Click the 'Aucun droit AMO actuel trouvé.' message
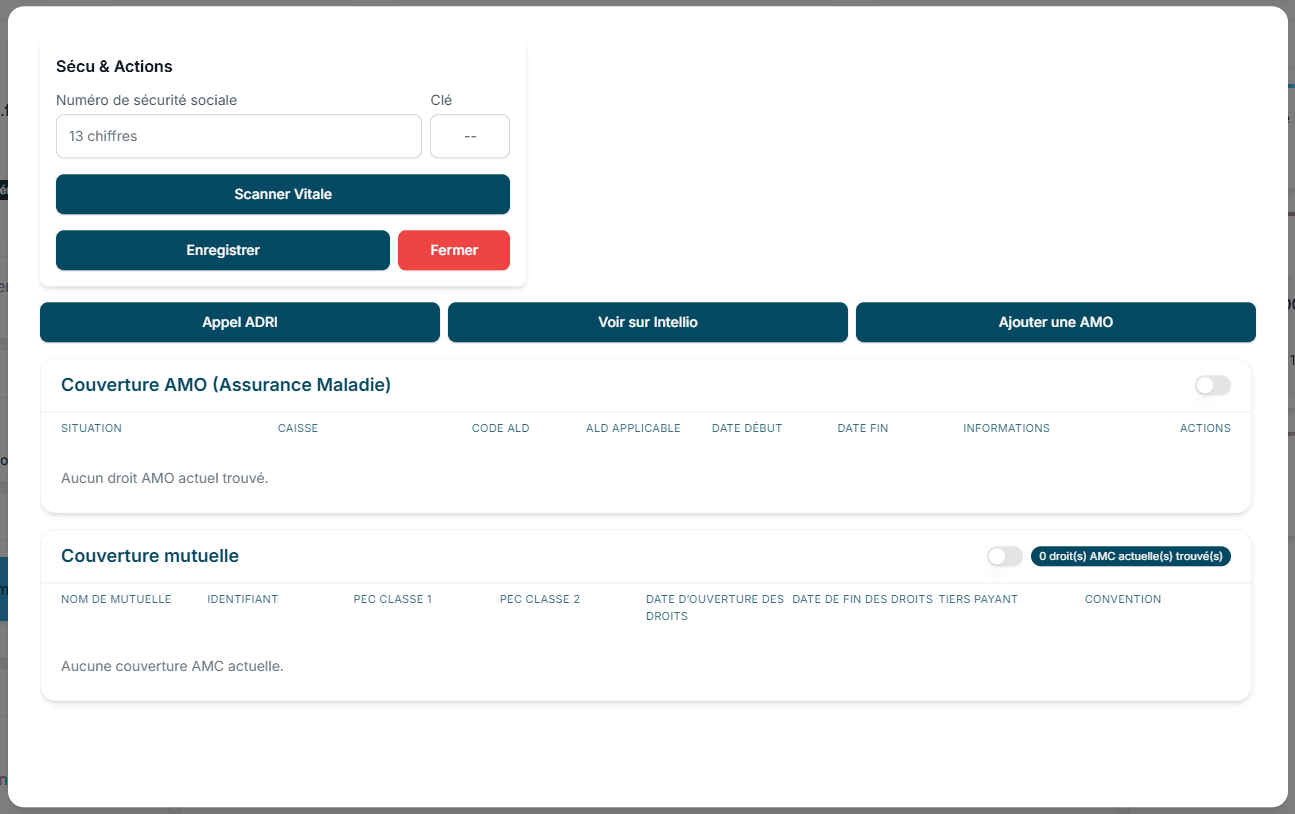This screenshot has width=1295, height=814. click(x=165, y=478)
